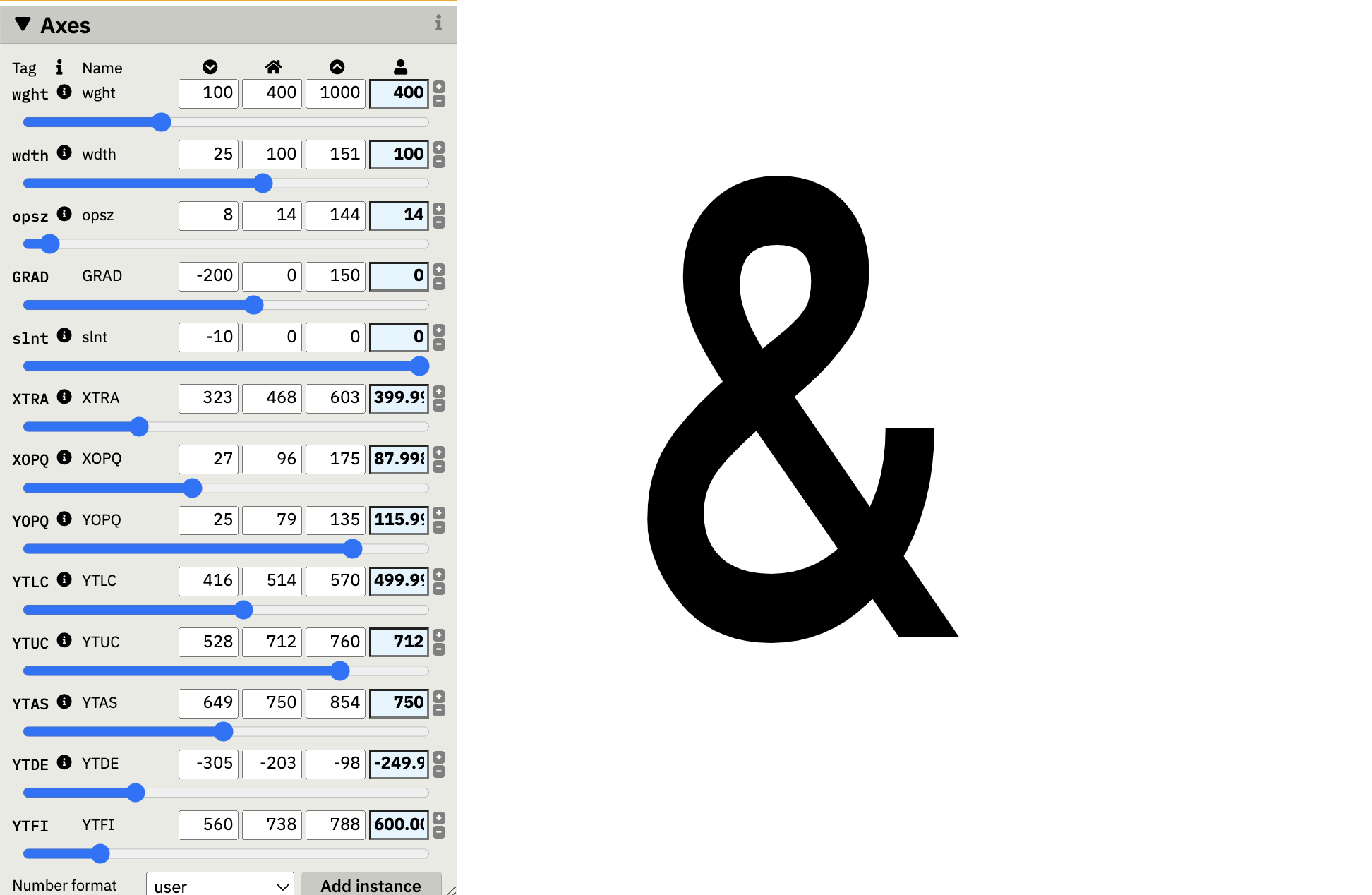Open the Number format dropdown
The width and height of the screenshot is (1372, 895).
pos(219,885)
